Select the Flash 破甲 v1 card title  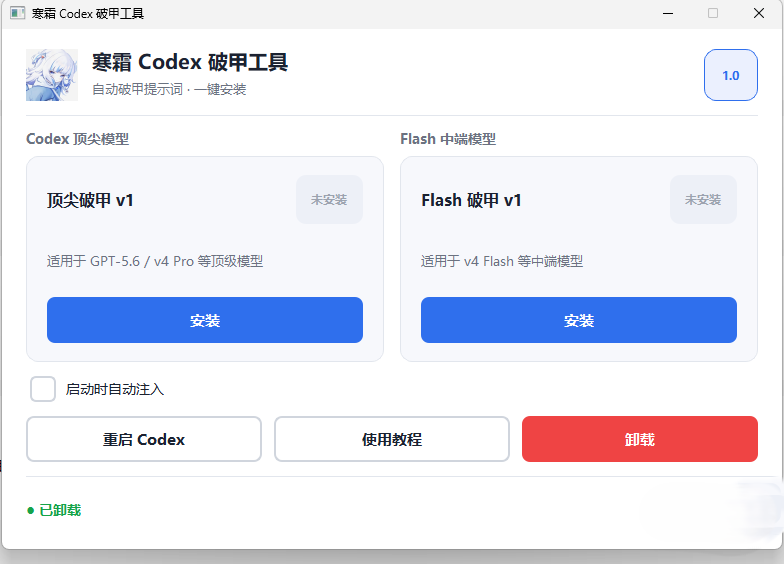(471, 200)
